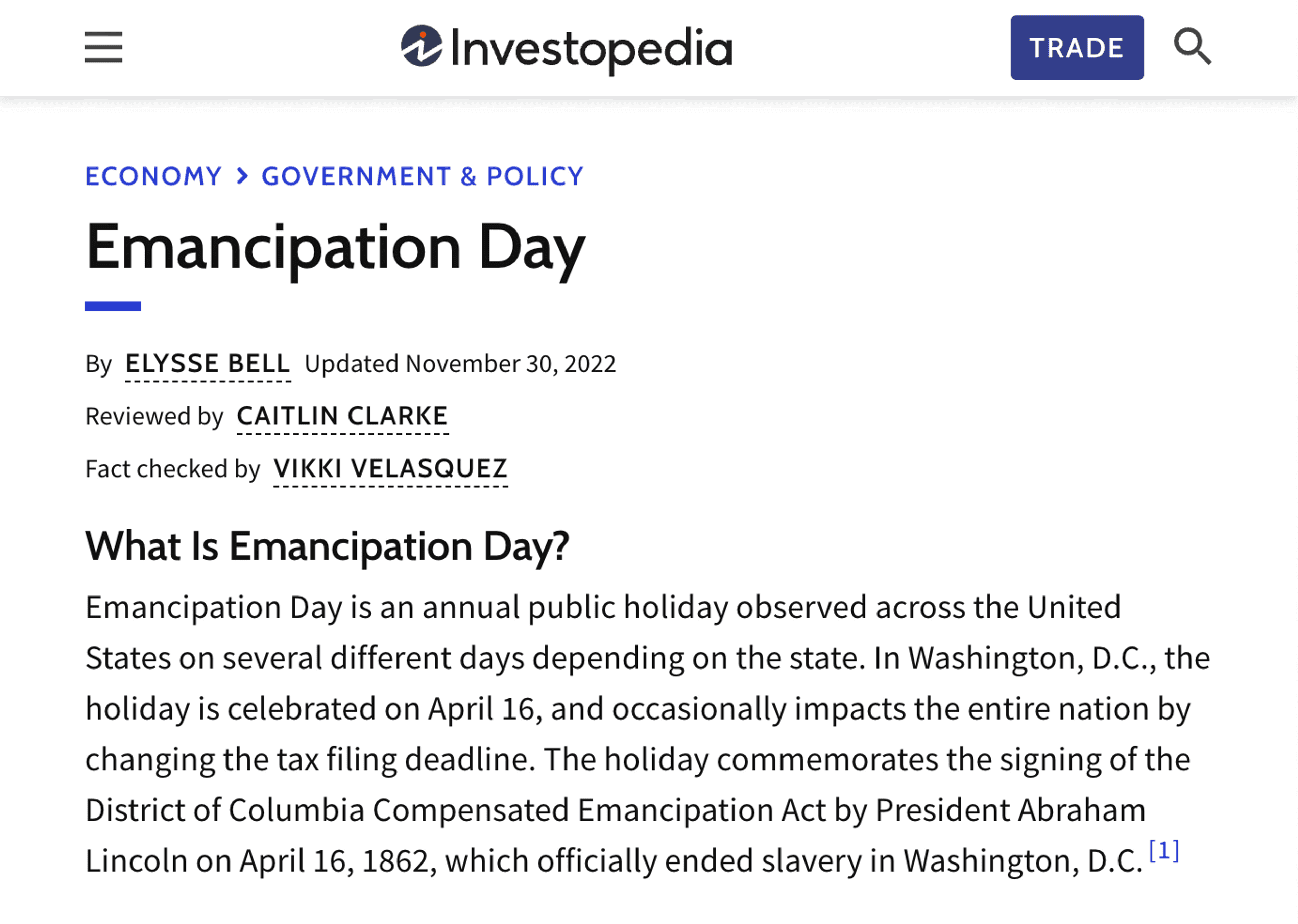Click the Emancipation Day article title
This screenshot has width=1298, height=924.
[x=335, y=249]
